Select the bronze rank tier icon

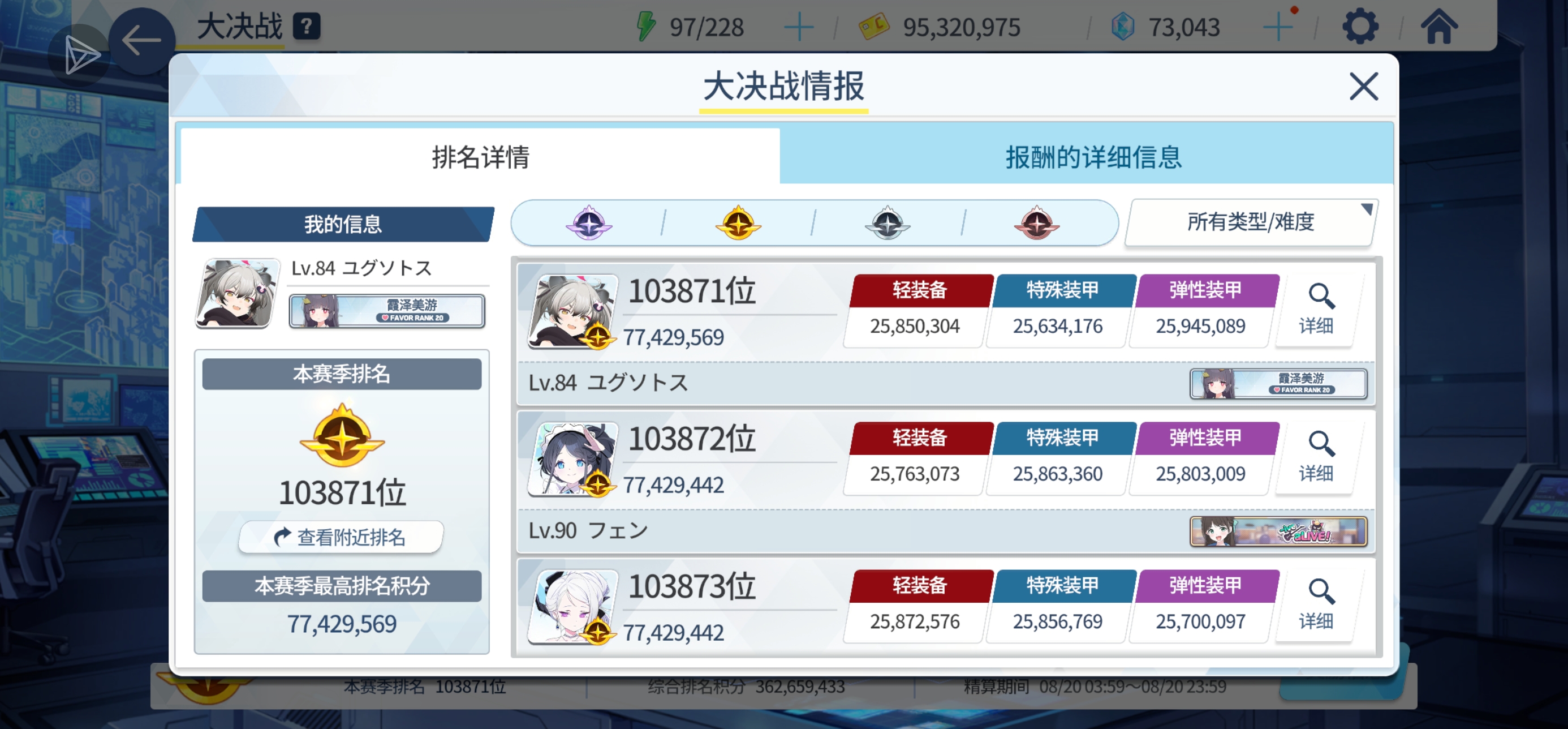(1037, 223)
